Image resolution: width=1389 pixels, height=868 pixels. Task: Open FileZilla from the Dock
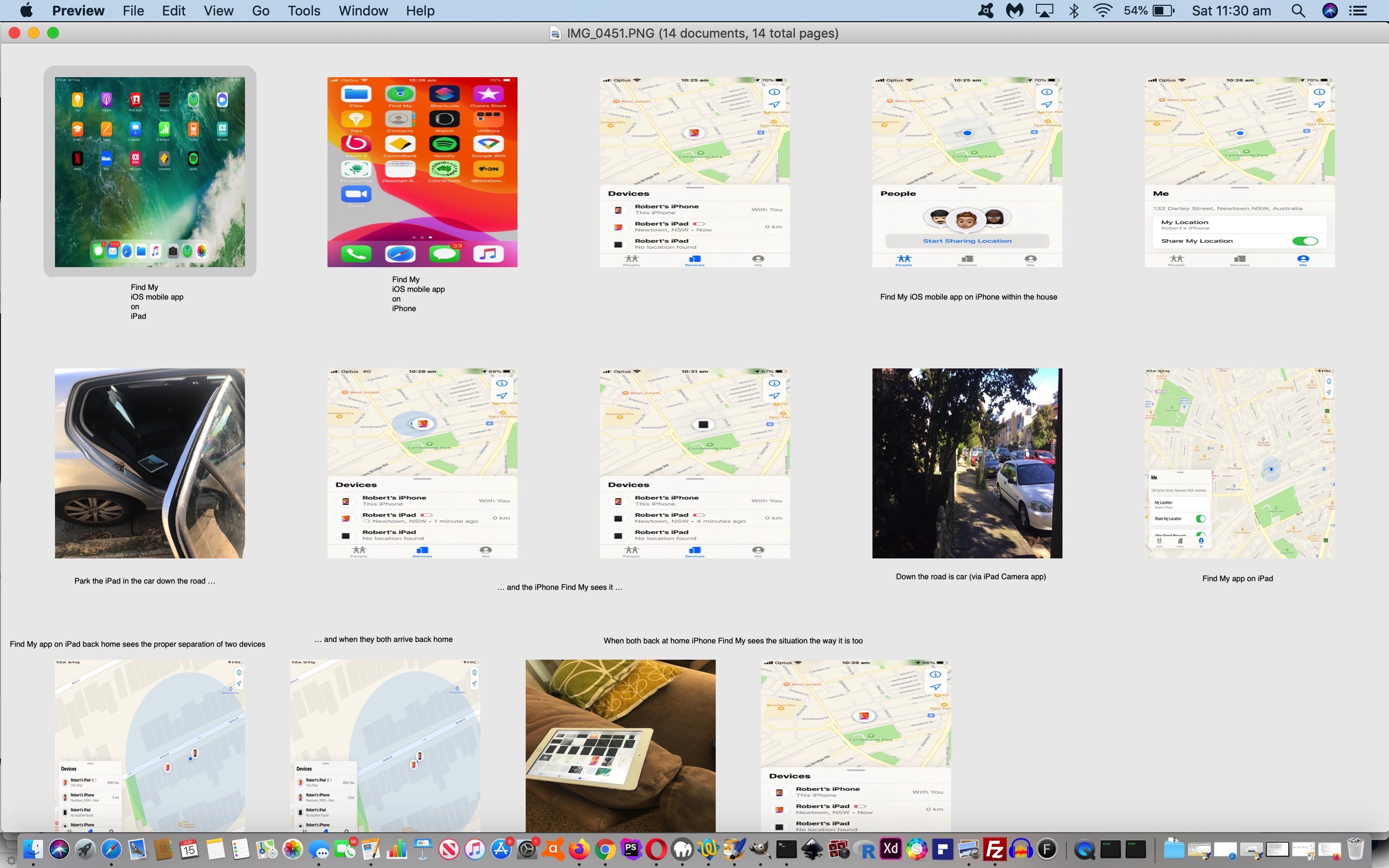tap(994, 849)
